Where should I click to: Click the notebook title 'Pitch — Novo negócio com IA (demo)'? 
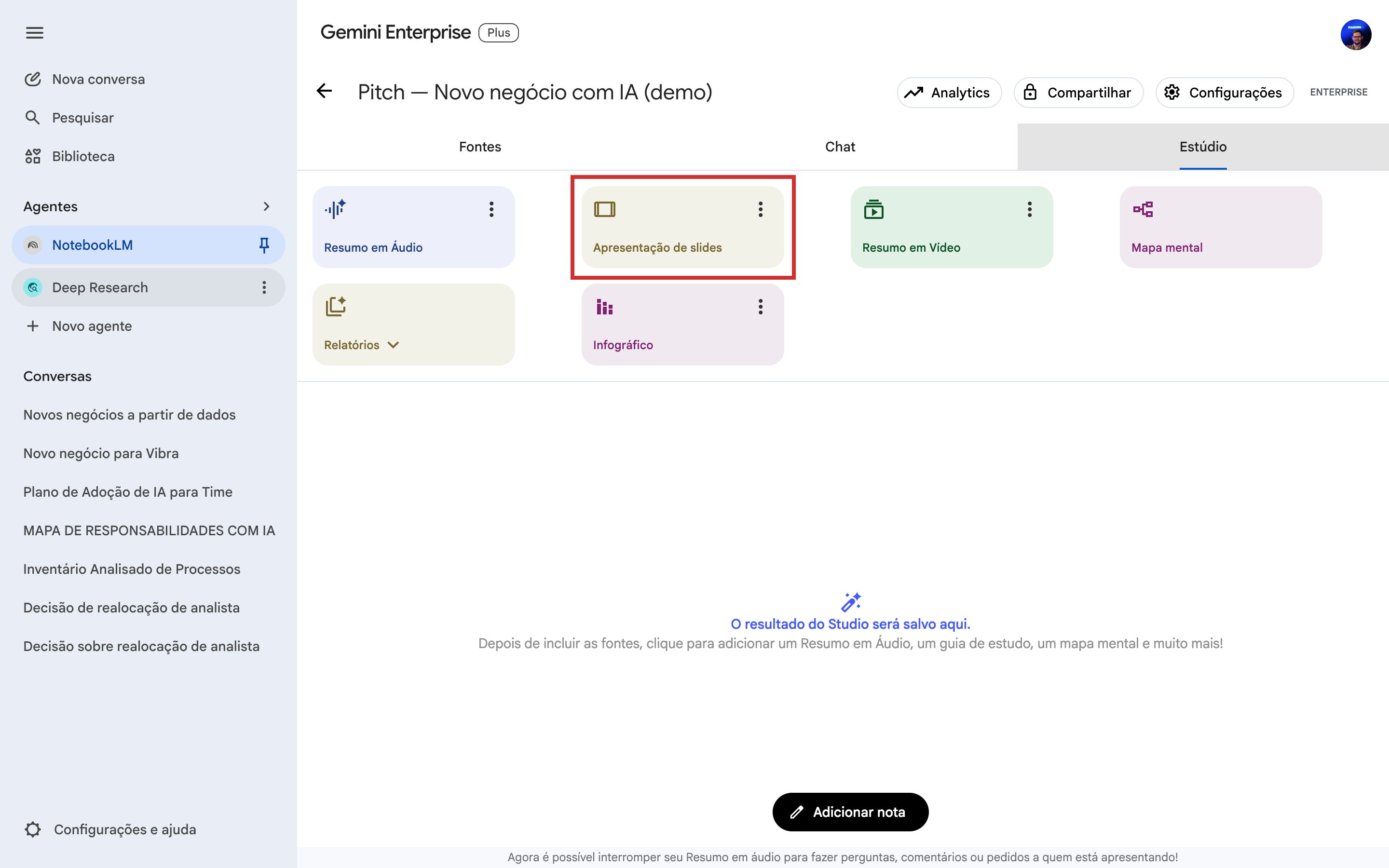[x=535, y=92]
